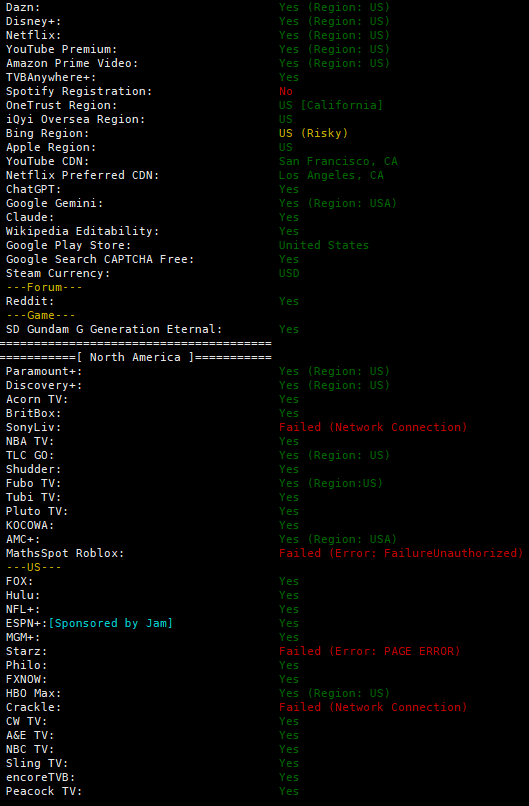The width and height of the screenshot is (529, 806).
Task: Click the "US (Risky)" Bing Region value
Action: [314, 134]
